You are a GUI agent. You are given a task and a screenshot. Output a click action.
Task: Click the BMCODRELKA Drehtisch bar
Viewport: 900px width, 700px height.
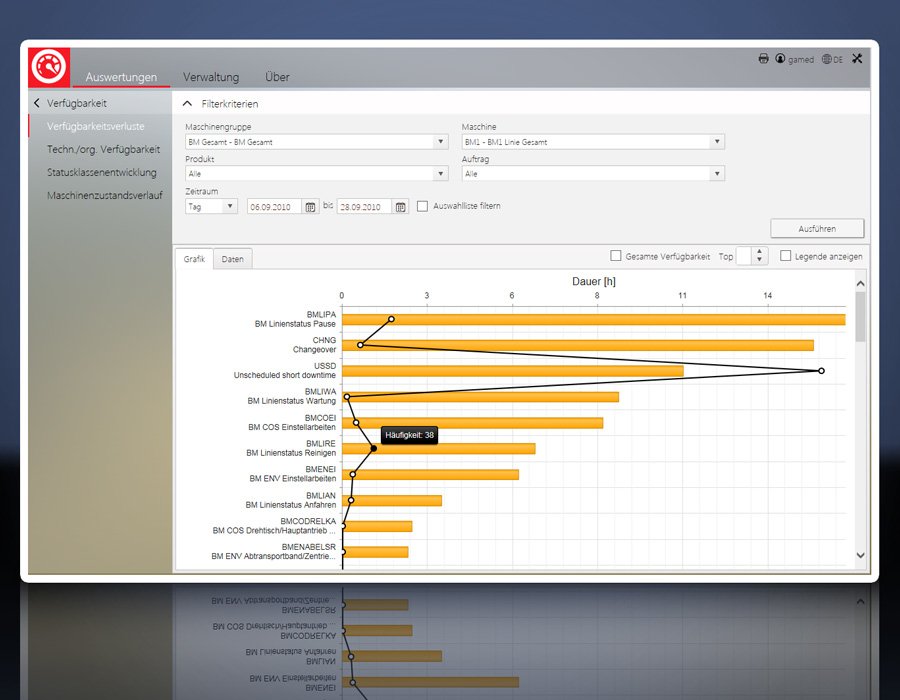click(x=377, y=527)
